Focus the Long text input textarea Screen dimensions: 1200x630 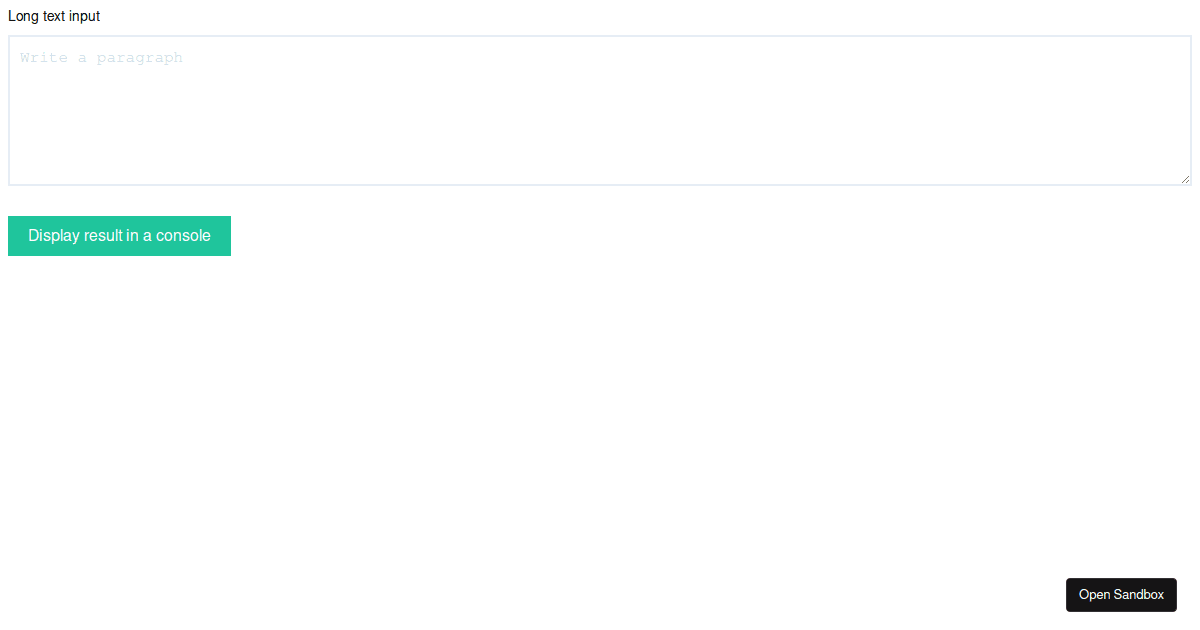[x=600, y=111]
